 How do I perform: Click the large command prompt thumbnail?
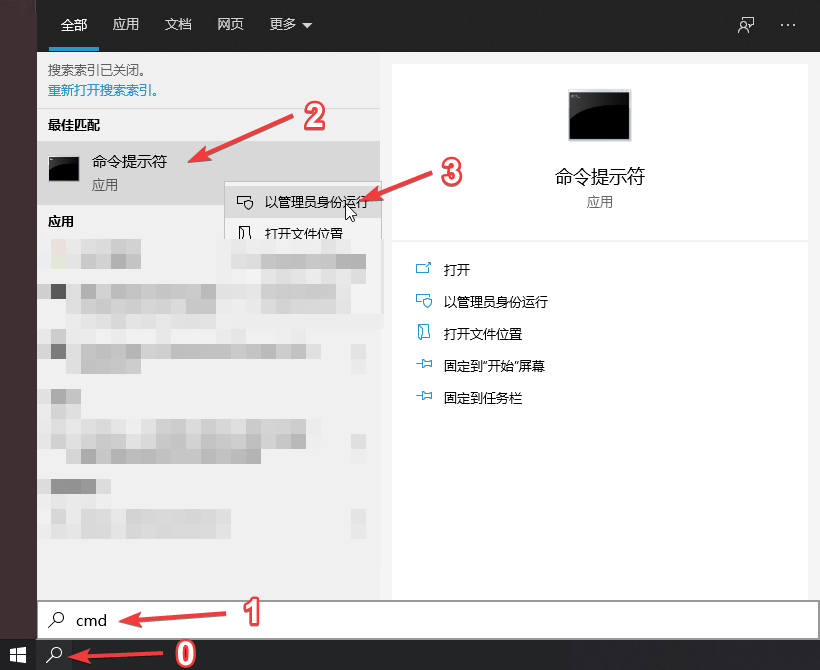pos(599,115)
